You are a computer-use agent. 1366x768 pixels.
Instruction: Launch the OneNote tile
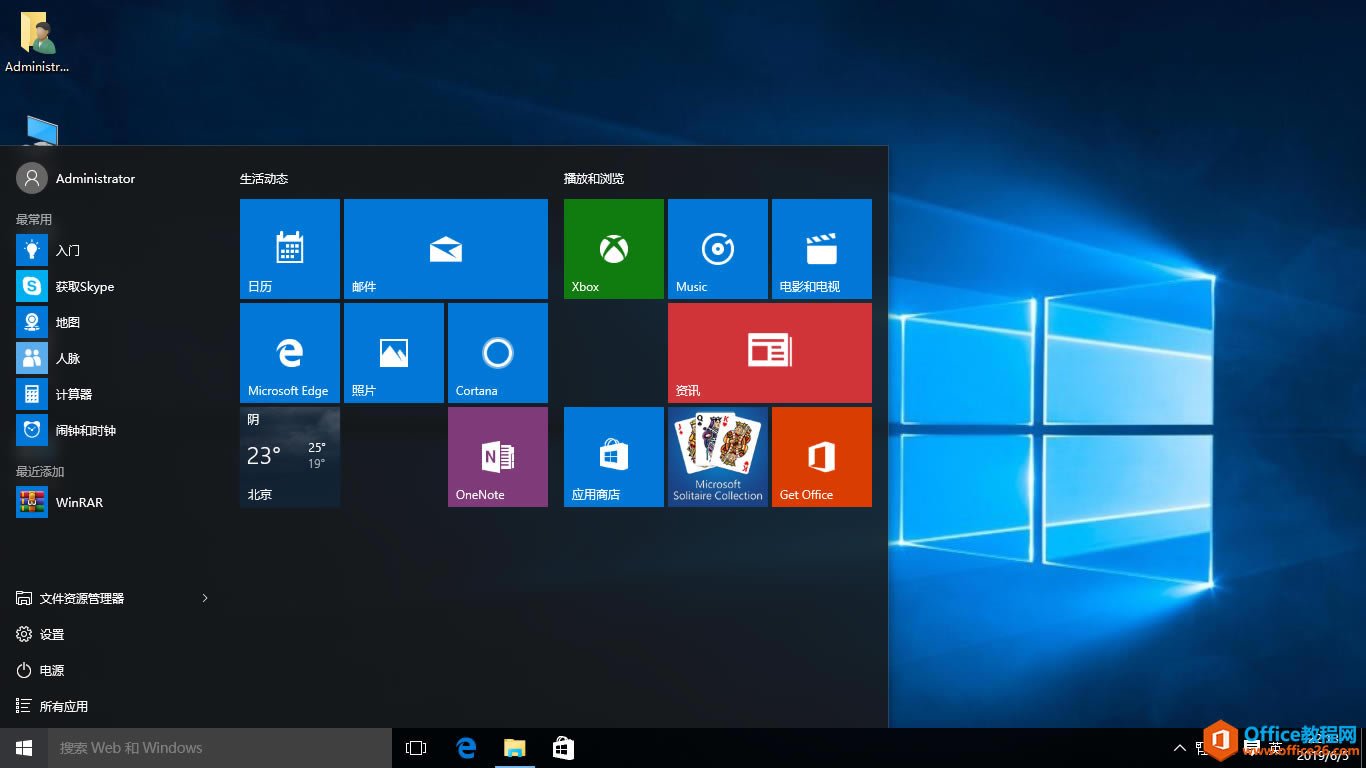498,457
